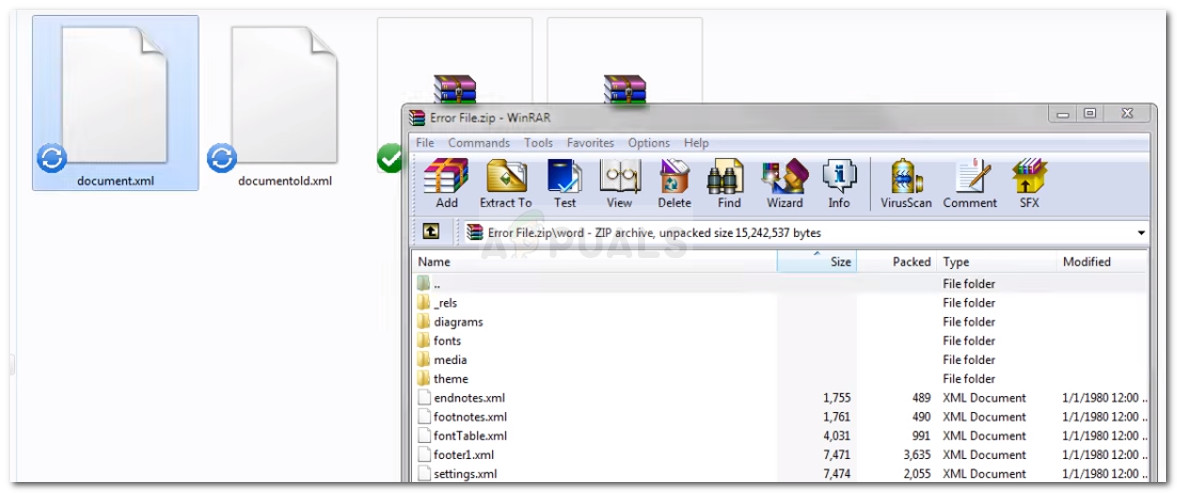Click the XML Document type of endnotes.xml

(984, 398)
